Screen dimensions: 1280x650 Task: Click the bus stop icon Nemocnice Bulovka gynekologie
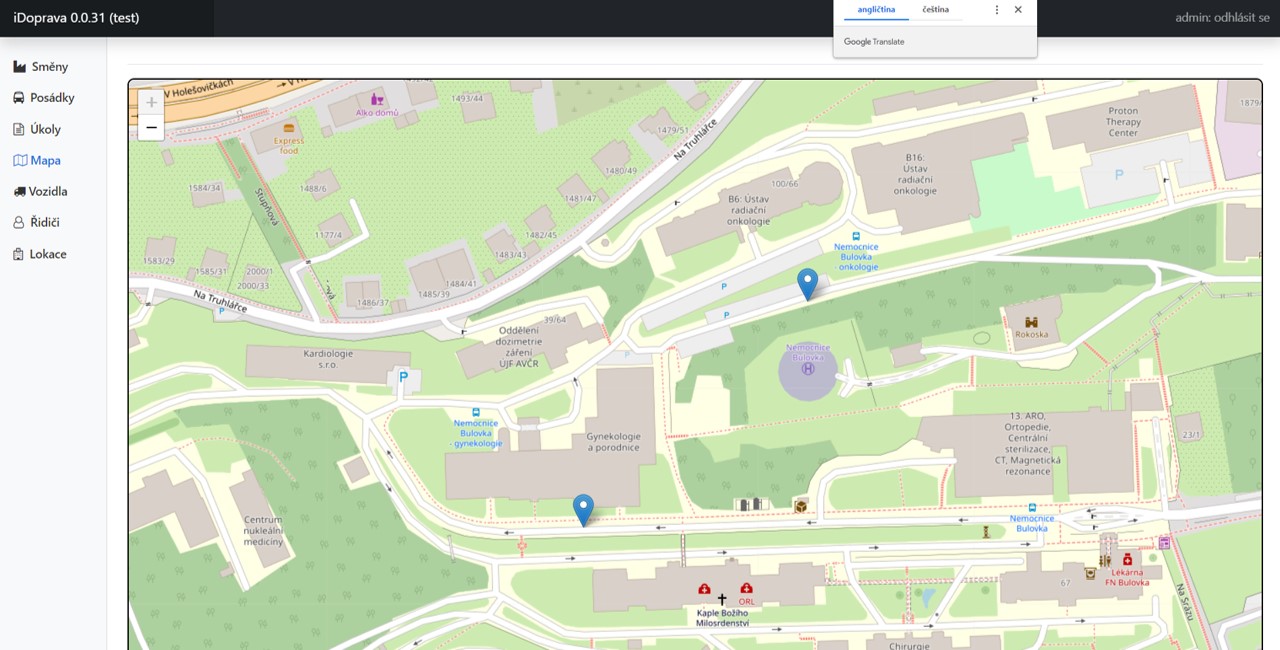[x=475, y=412]
